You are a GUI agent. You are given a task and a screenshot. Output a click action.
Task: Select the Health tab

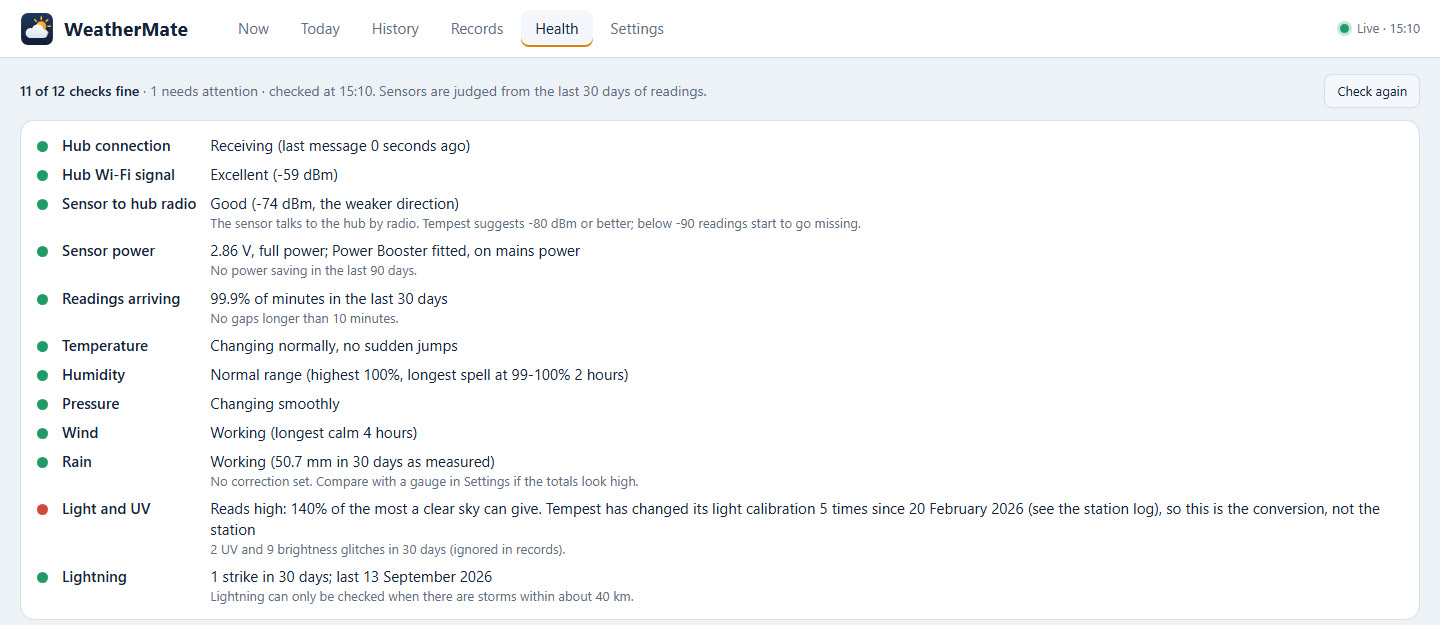(557, 29)
